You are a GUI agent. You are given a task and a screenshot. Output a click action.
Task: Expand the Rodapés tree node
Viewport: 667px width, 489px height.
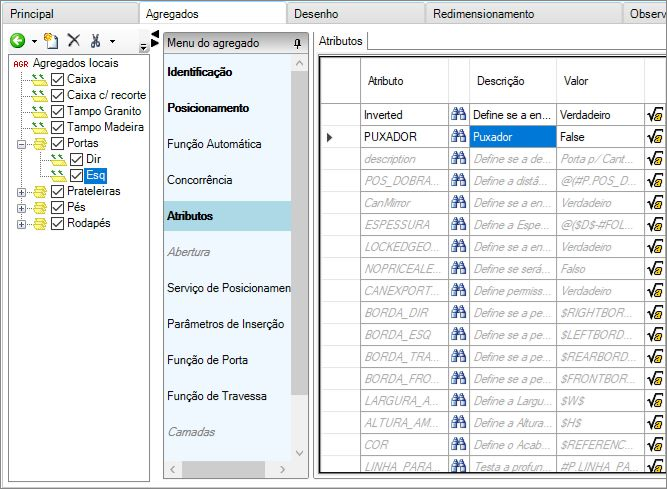point(21,224)
